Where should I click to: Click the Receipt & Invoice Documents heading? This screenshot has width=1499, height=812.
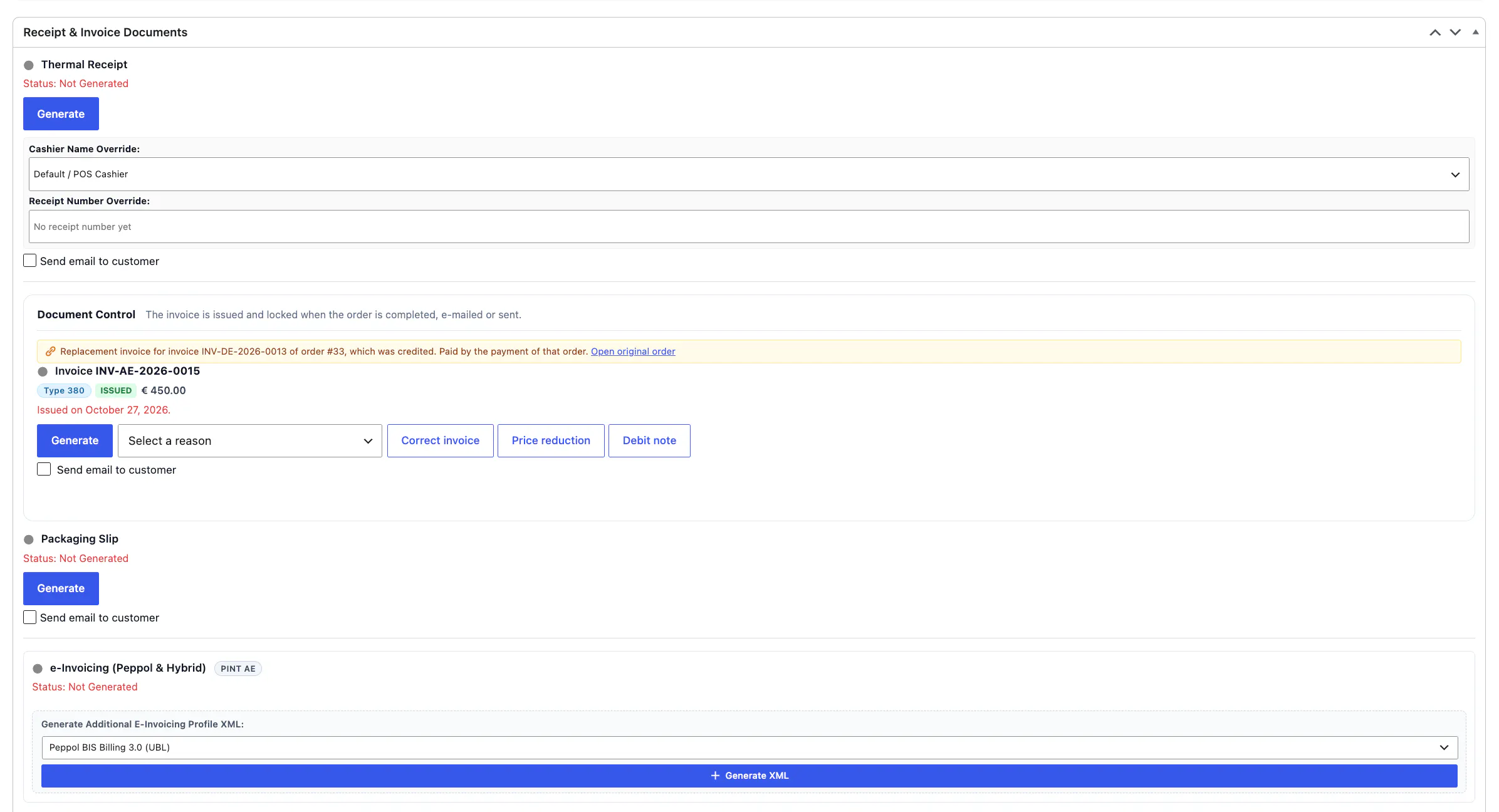click(105, 32)
